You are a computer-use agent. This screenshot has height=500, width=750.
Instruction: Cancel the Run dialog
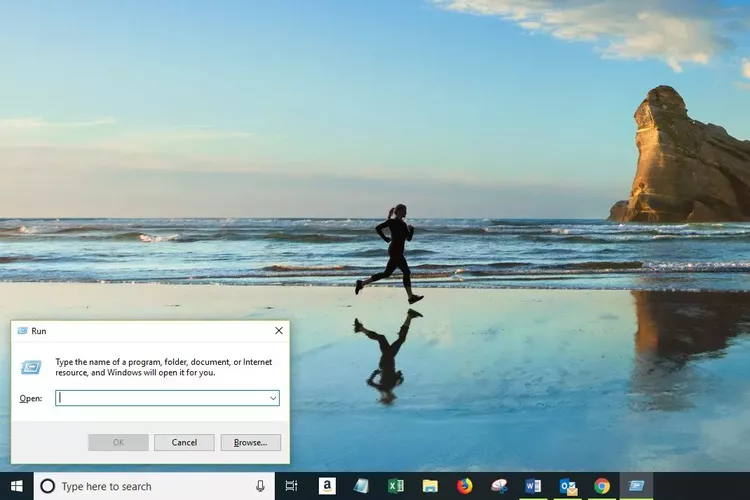(x=184, y=443)
